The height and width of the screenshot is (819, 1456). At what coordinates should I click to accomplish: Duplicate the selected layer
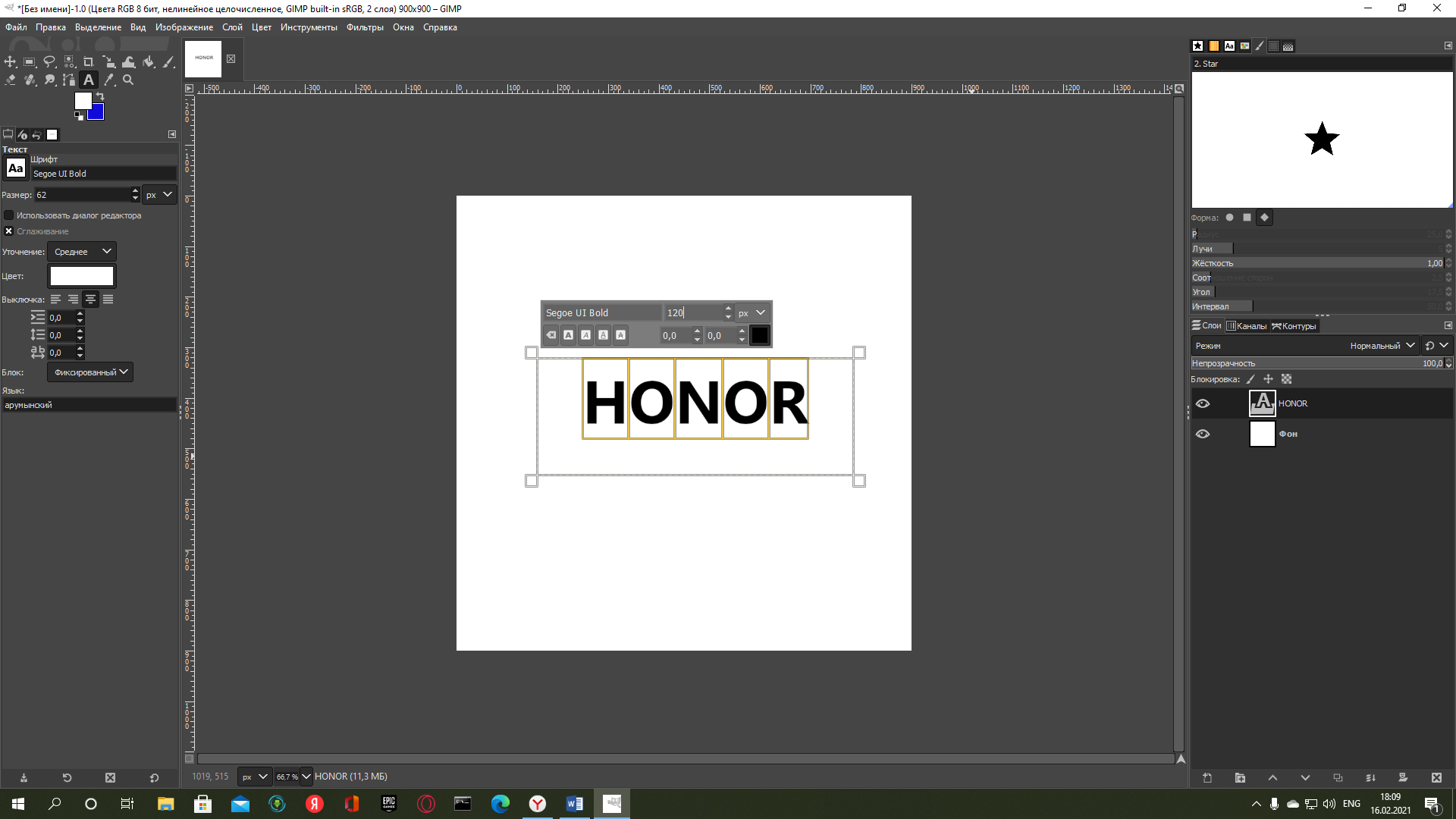pos(1338,777)
